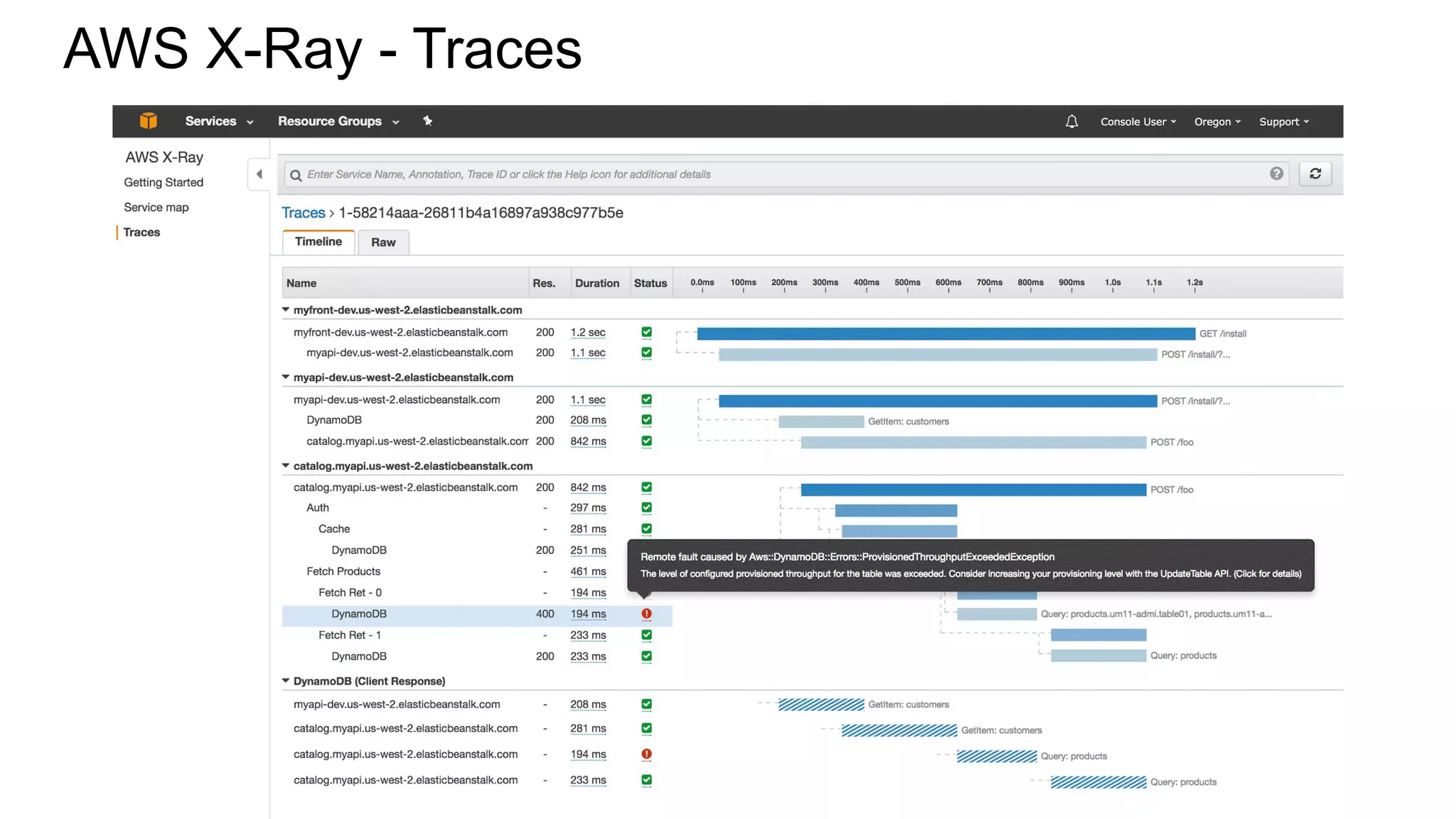This screenshot has height=819, width=1456.
Task: Click the green status check for the myfront-dev 1.2 sec row
Action: (646, 332)
